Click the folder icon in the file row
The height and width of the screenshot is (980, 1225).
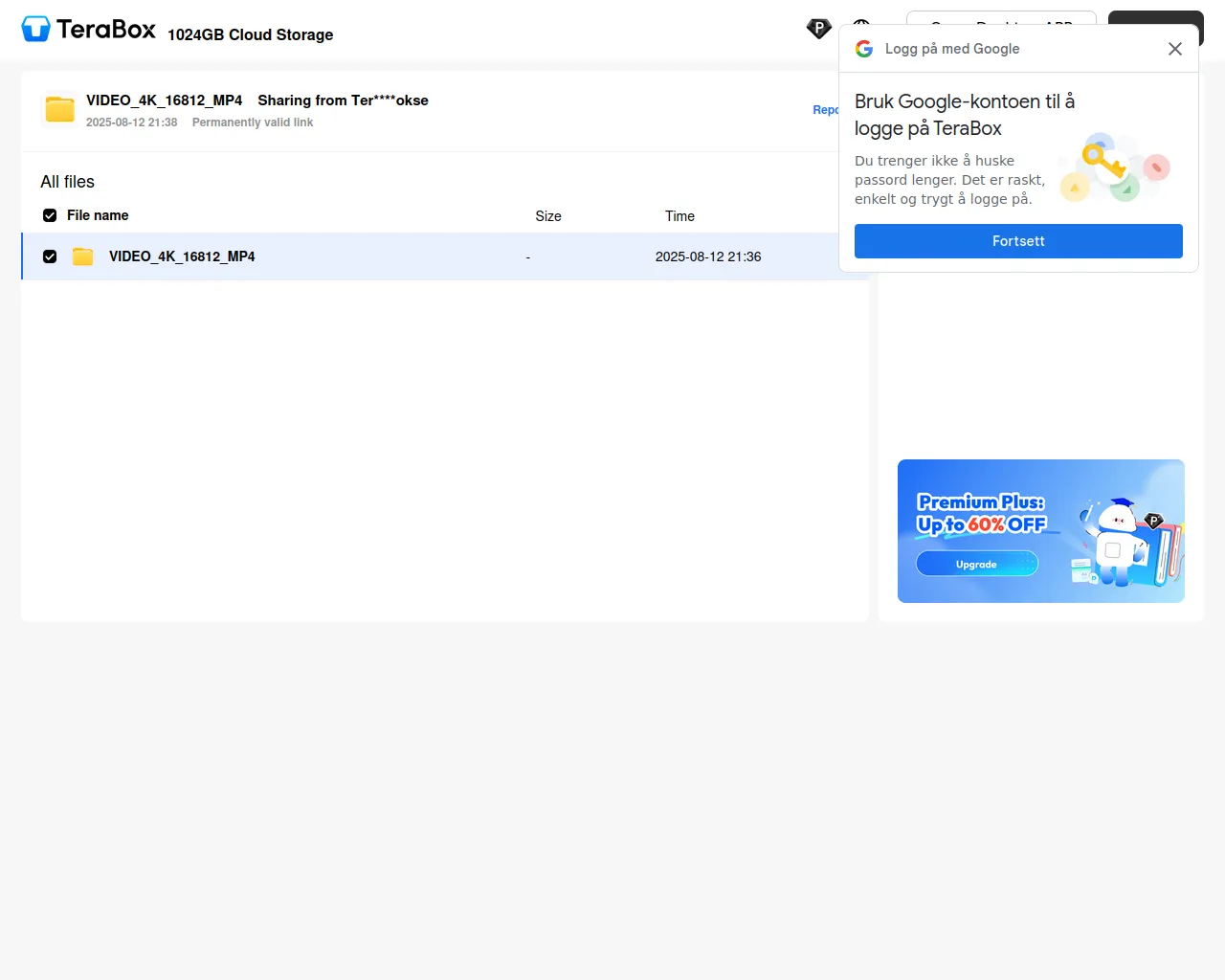tap(83, 256)
